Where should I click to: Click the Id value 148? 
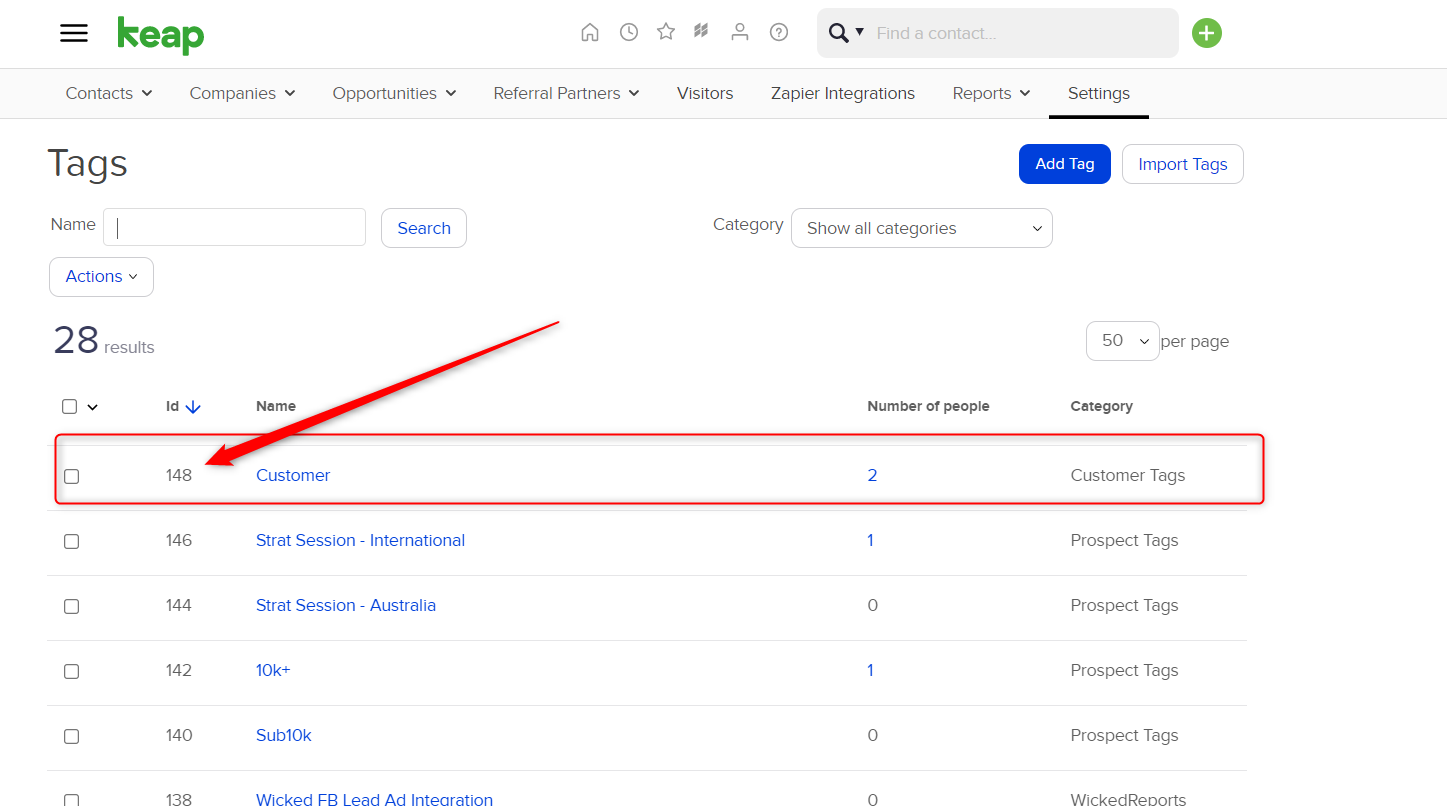(179, 475)
